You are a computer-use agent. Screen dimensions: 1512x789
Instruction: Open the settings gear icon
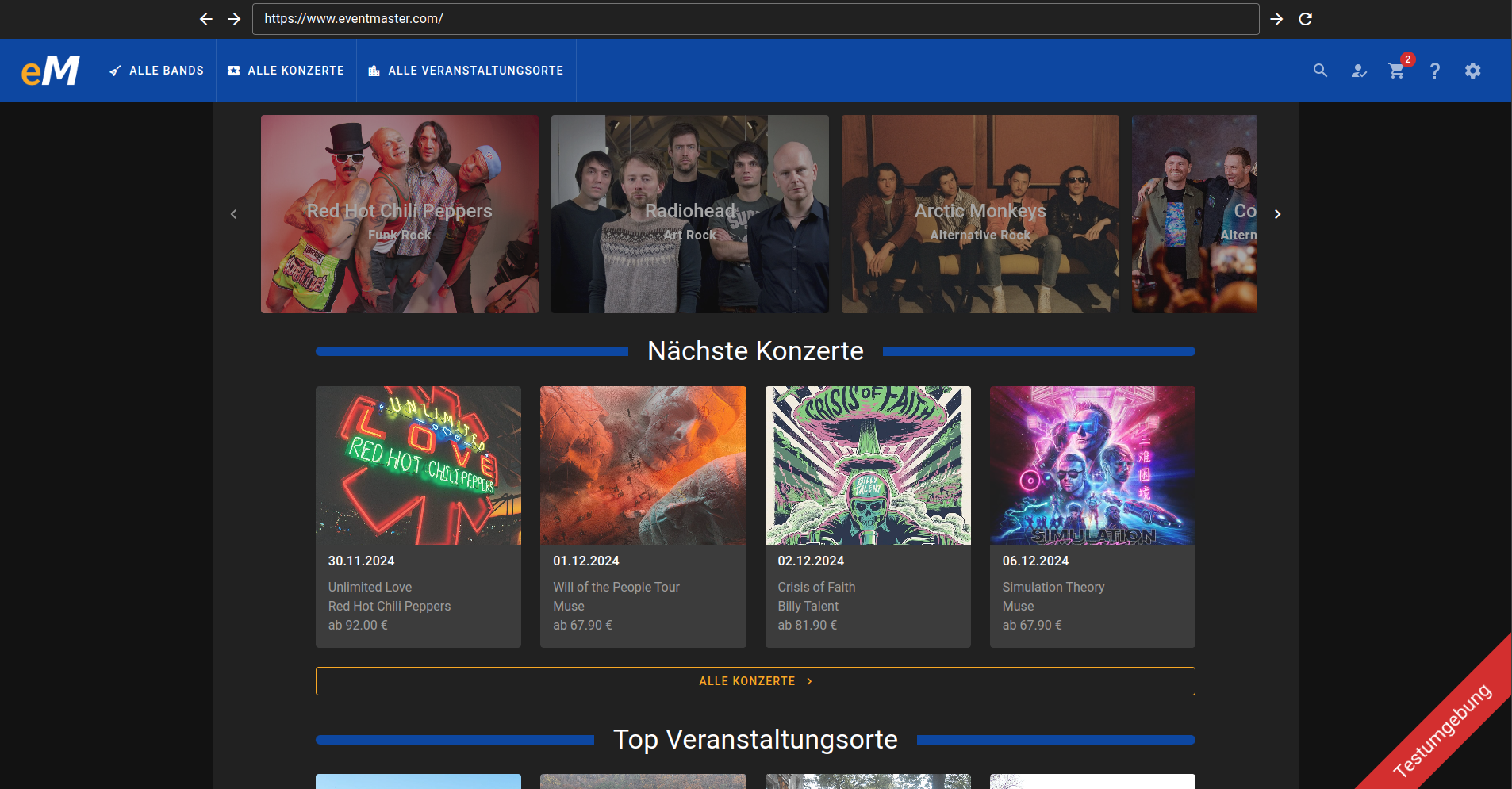(x=1472, y=71)
